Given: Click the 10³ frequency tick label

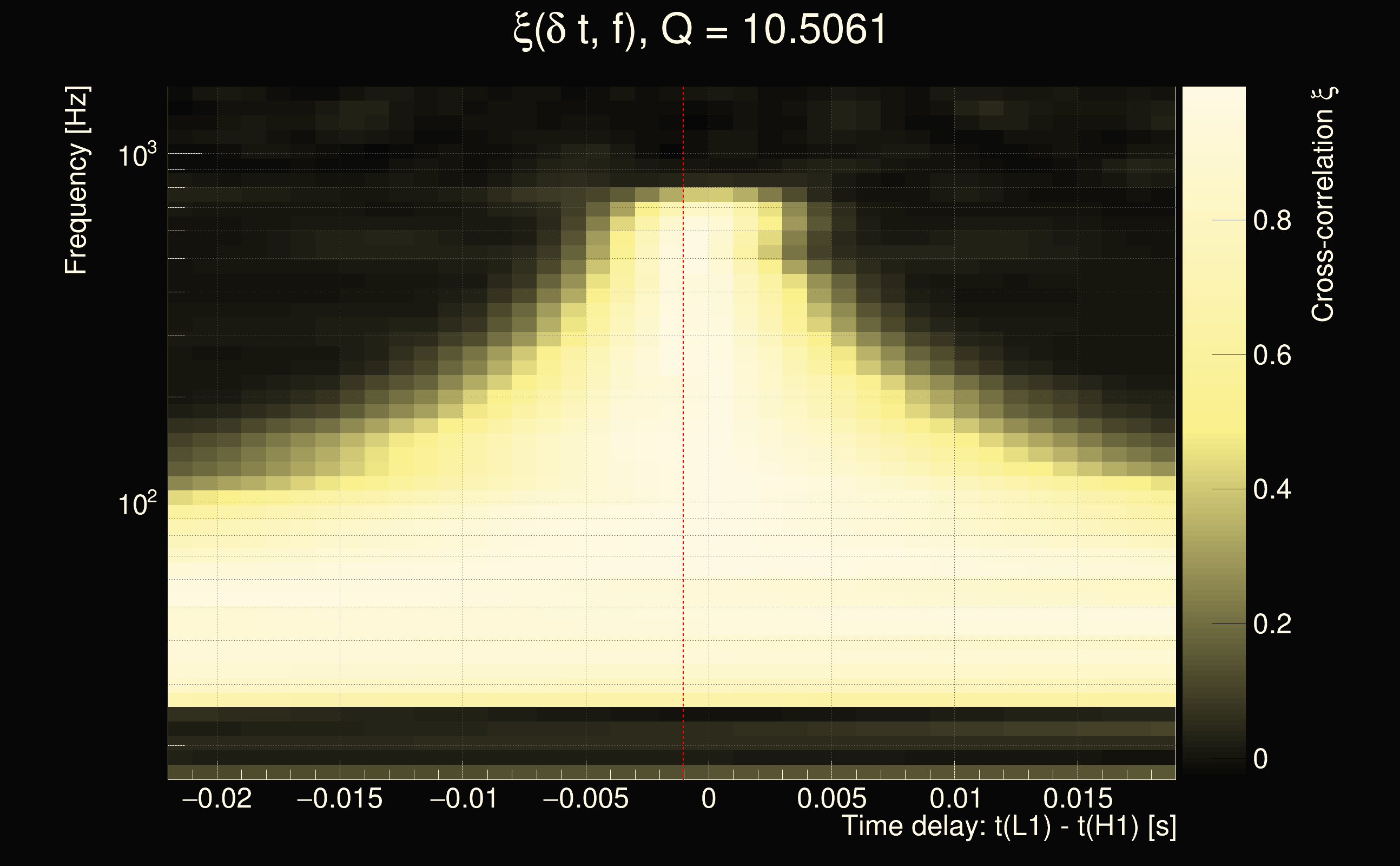Looking at the screenshot, I should point(137,155).
